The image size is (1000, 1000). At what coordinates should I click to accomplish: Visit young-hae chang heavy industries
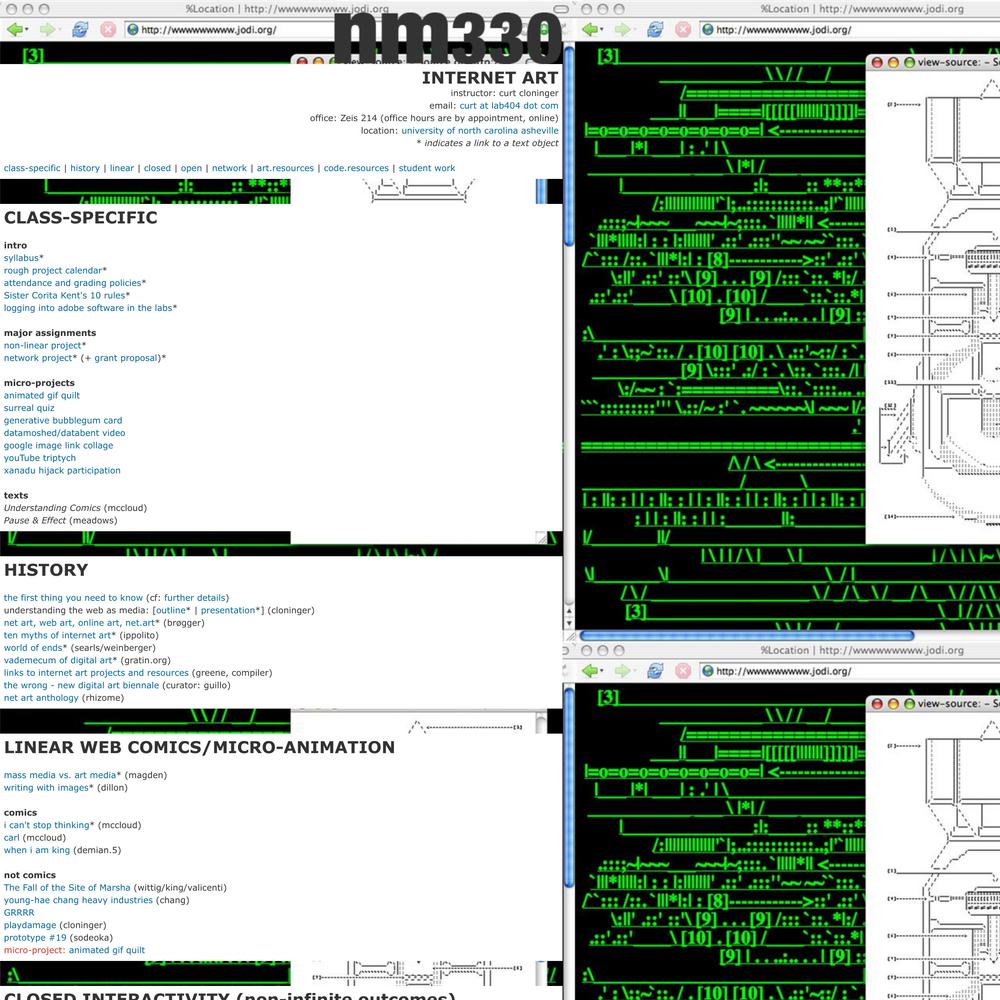pos(78,901)
